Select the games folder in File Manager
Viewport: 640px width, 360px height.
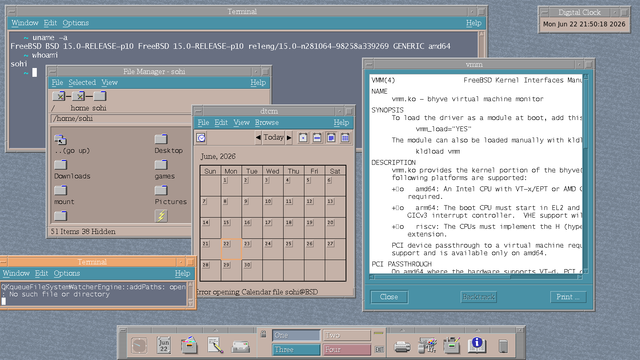[x=161, y=165]
